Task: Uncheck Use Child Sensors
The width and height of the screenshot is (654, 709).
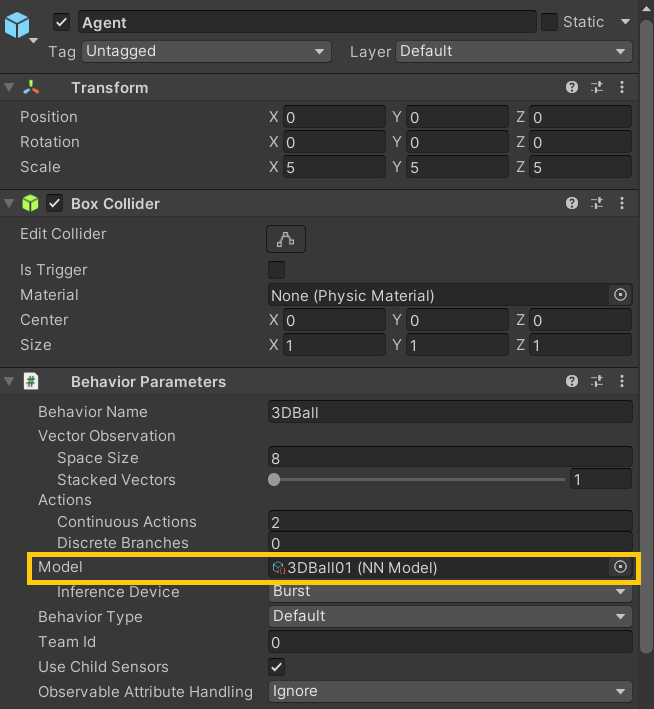Action: 276,667
